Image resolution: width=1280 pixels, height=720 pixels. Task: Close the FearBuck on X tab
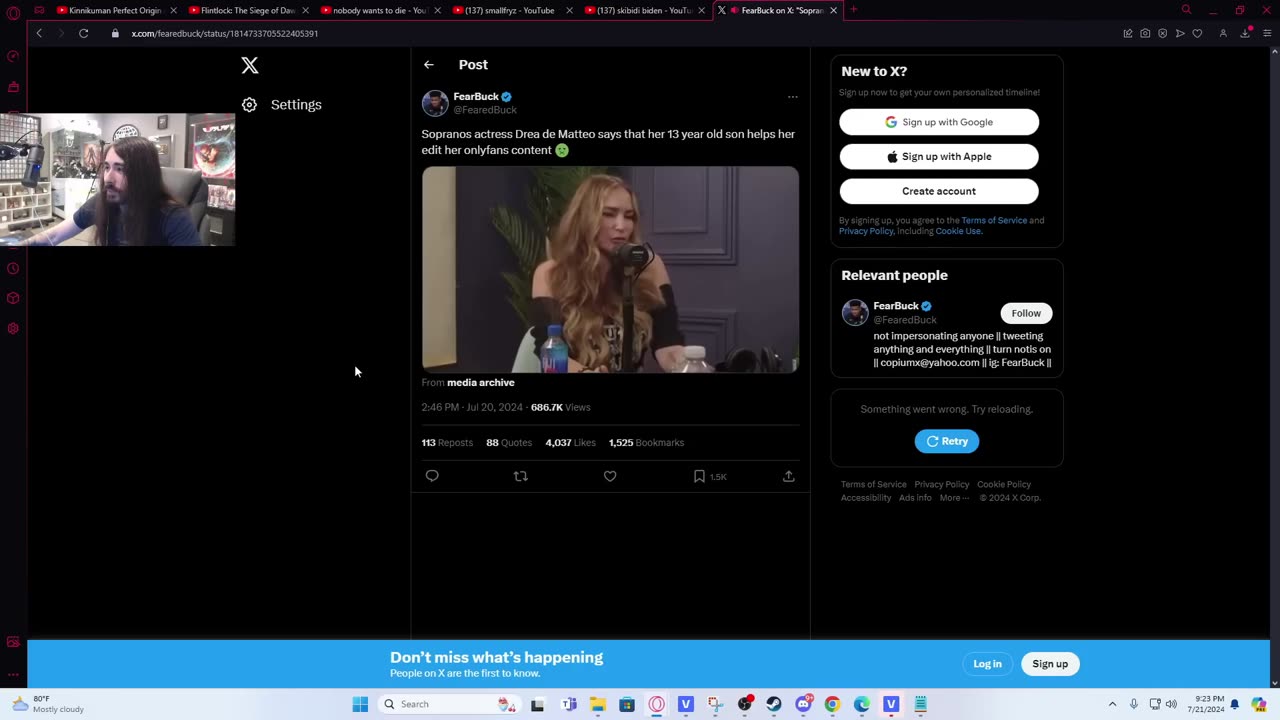(833, 10)
